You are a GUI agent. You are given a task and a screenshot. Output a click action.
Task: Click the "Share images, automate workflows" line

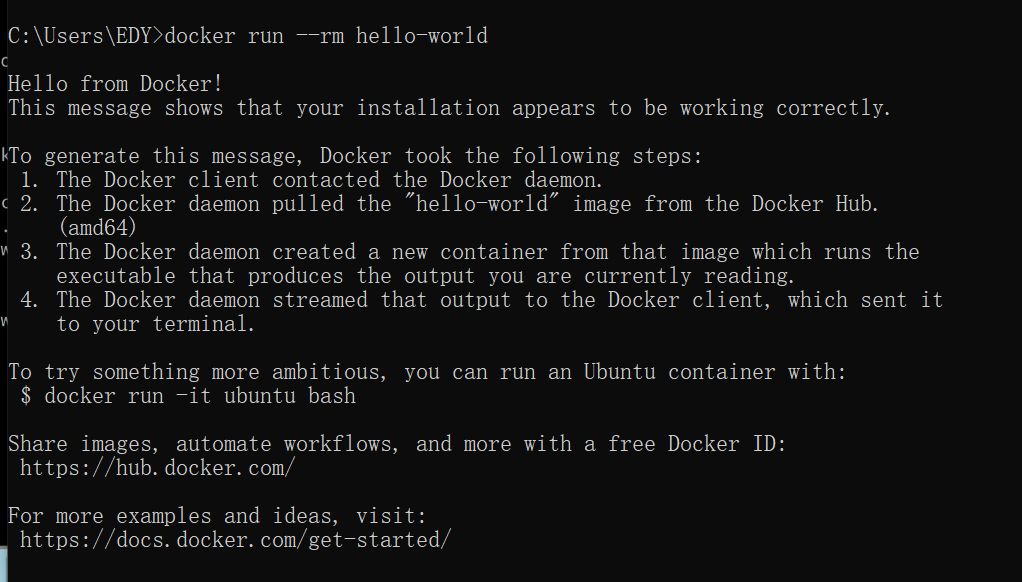pos(397,444)
